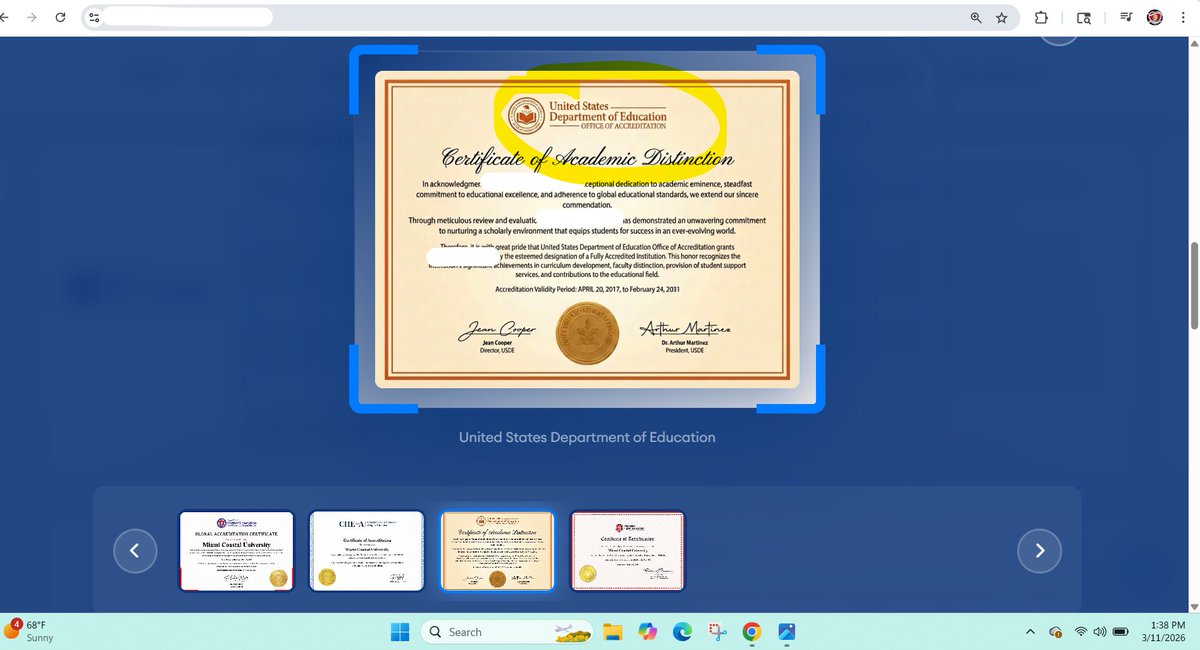Open the clock showing 1:38 PM
Viewport: 1200px width, 650px height.
pos(1166,632)
